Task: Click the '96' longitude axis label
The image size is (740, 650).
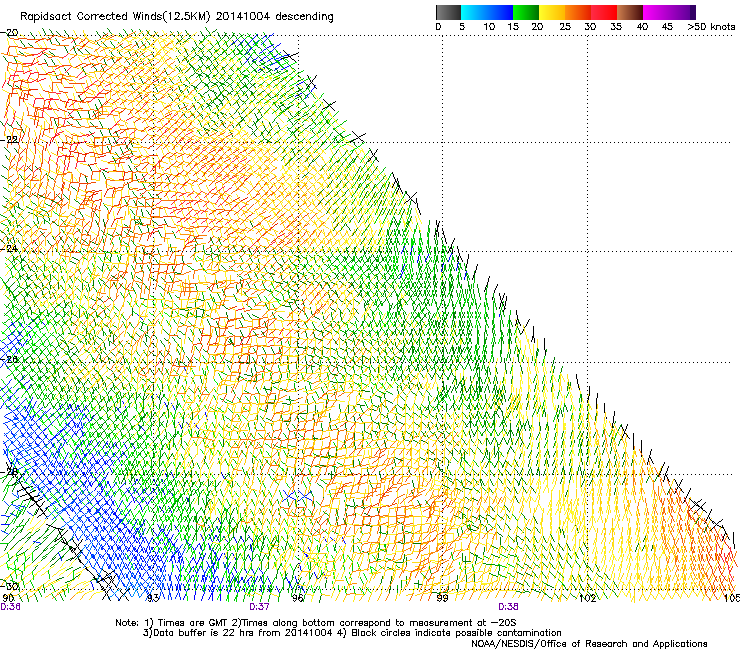Action: 297,598
